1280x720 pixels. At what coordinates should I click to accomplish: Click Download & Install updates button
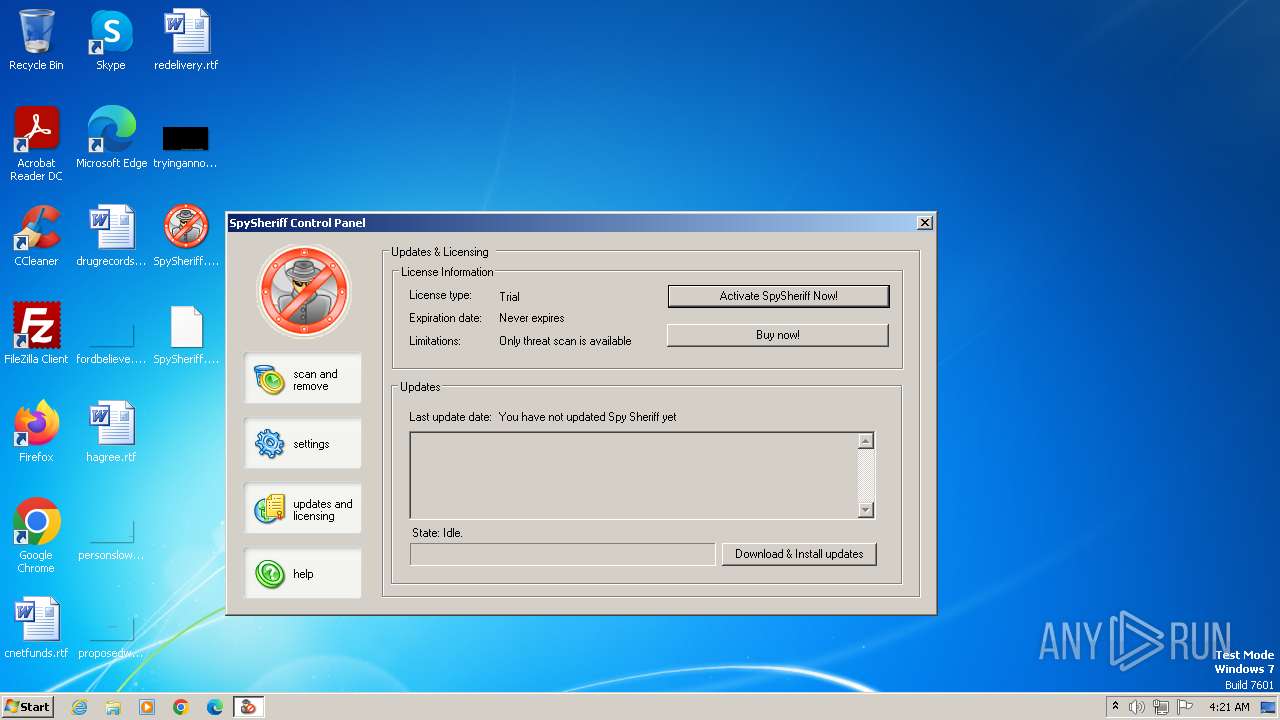799,554
